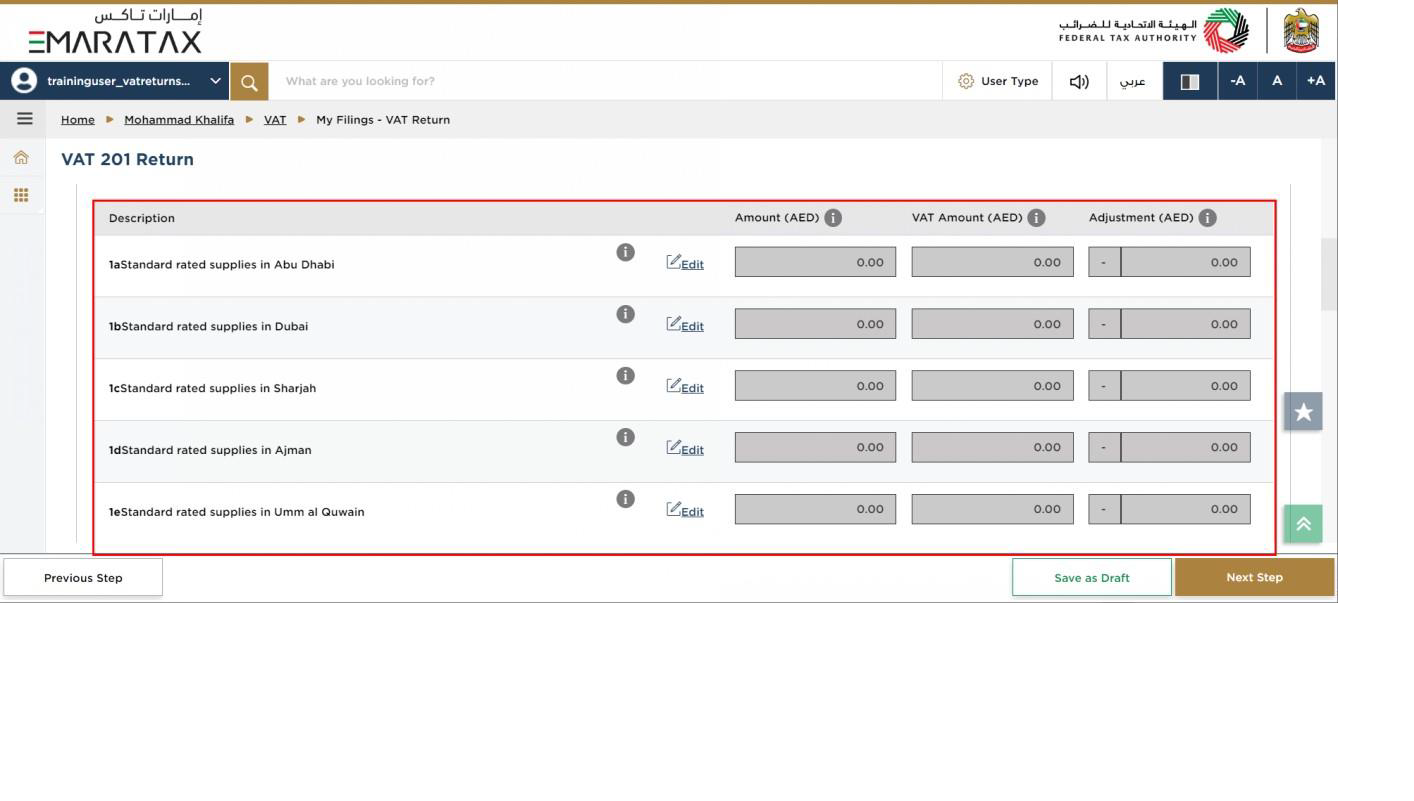Edit 1d Standard rated supplies in Ajman

[685, 449]
